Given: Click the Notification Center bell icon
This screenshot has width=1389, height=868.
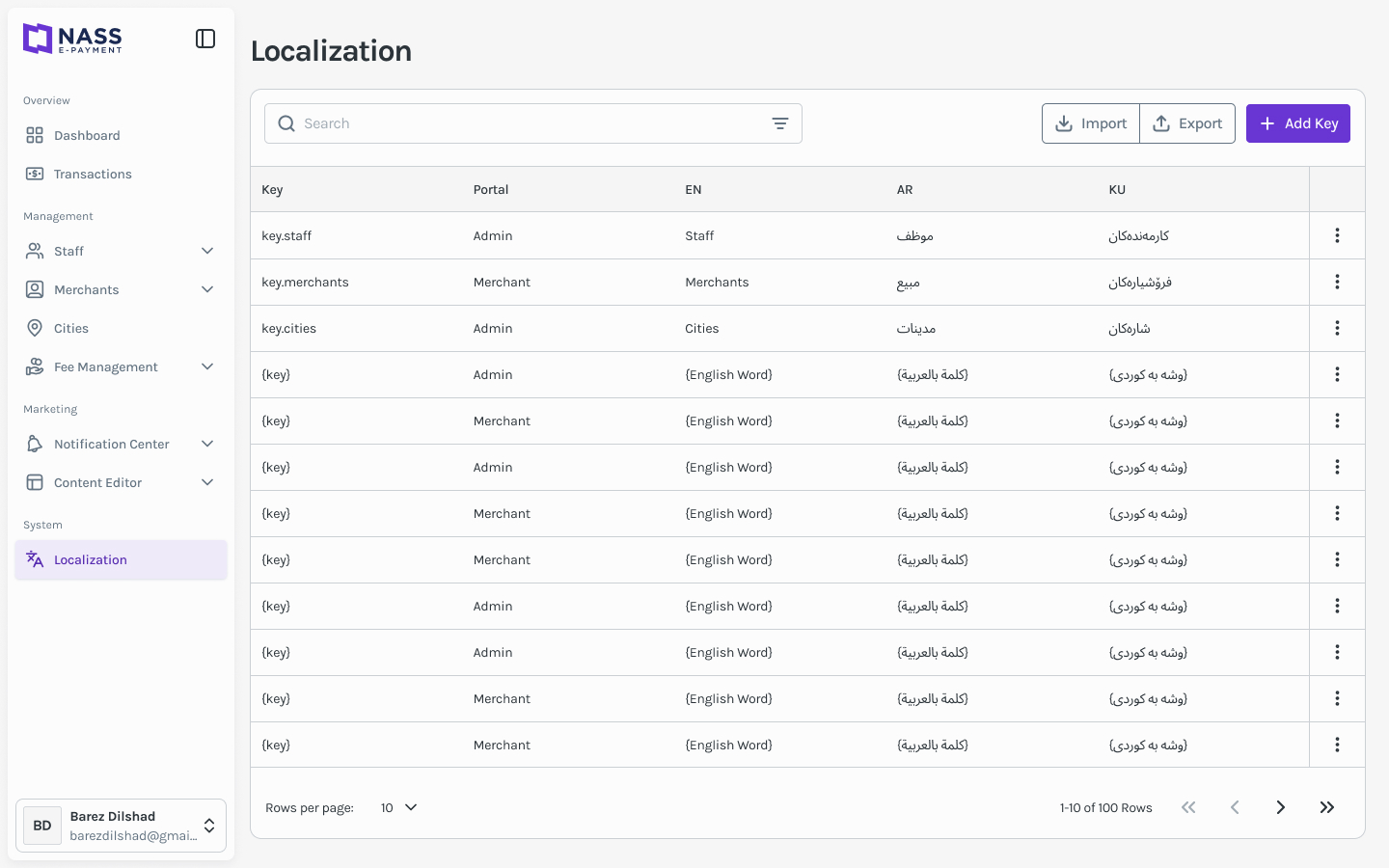Looking at the screenshot, I should (x=35, y=444).
